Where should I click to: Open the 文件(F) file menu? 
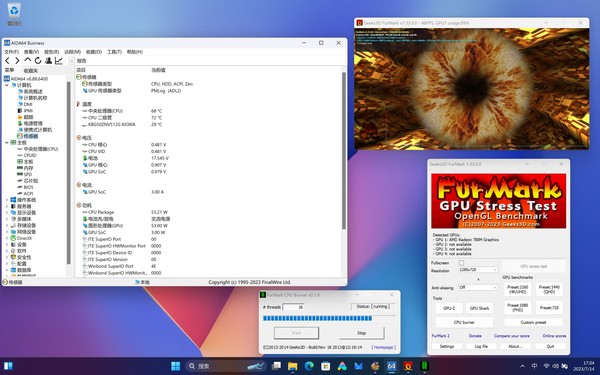coord(11,52)
